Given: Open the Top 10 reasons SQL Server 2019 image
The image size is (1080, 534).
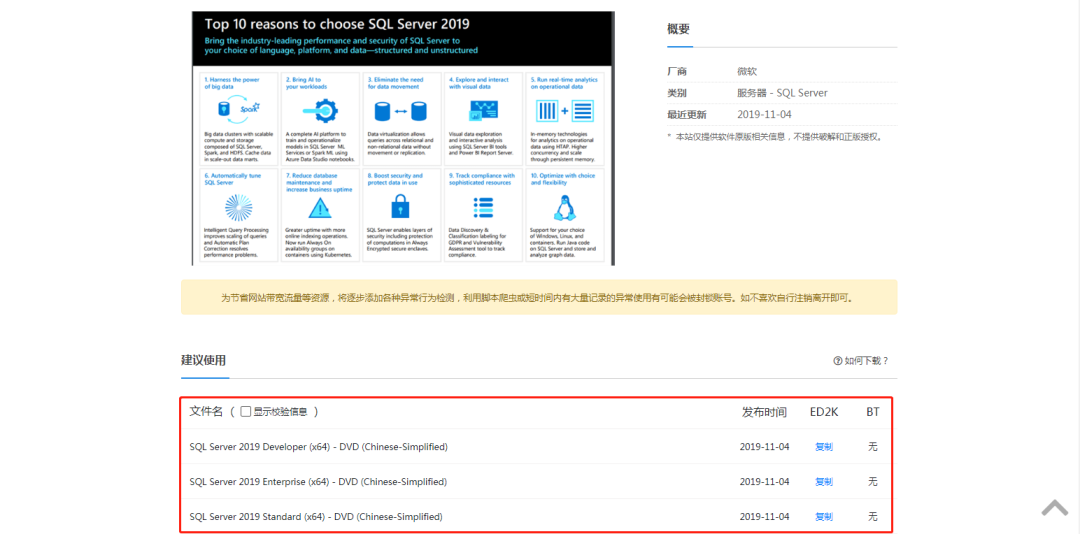Looking at the screenshot, I should tap(403, 138).
